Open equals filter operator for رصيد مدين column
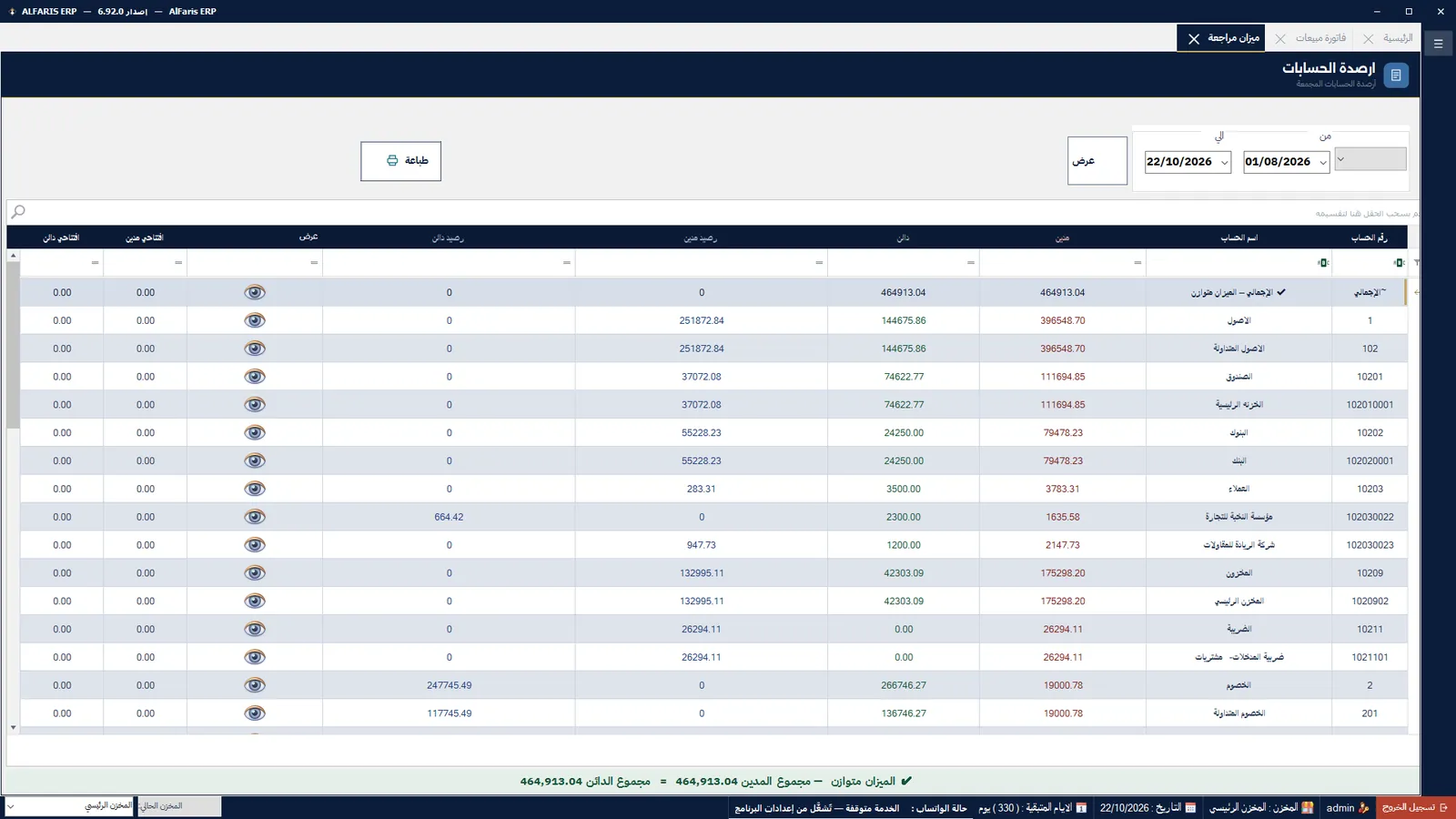This screenshot has height=819, width=1456. pos(819,263)
